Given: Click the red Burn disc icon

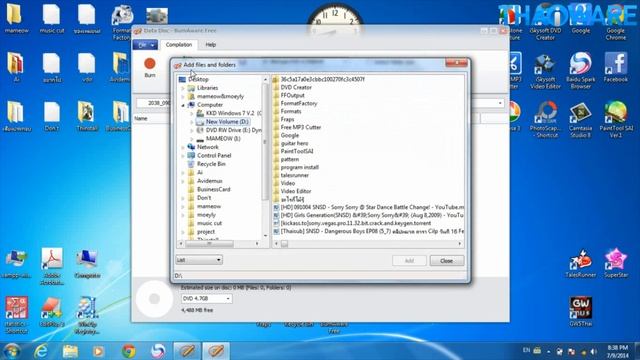Looking at the screenshot, I should [150, 64].
